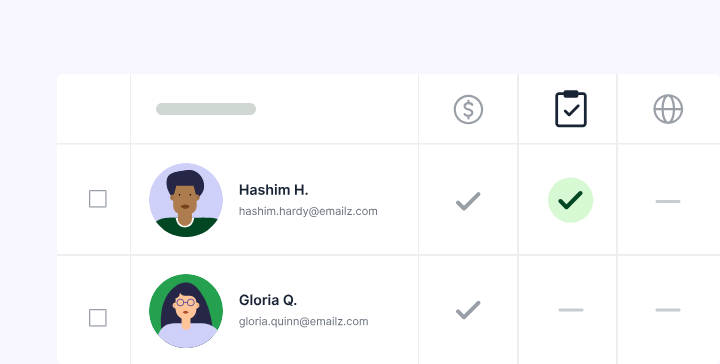Click the empty header cell above checkboxes

point(94,108)
